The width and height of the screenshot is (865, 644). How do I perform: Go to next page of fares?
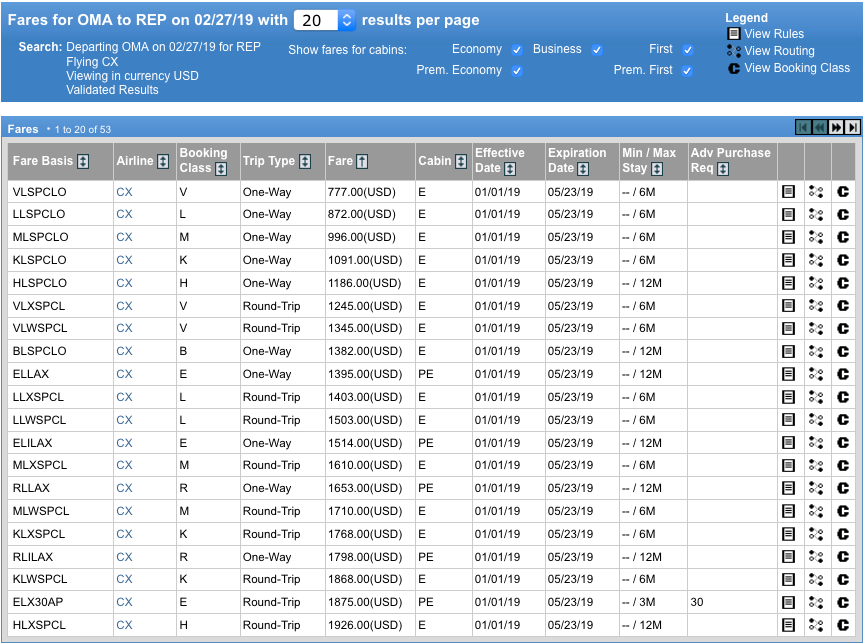coord(836,127)
